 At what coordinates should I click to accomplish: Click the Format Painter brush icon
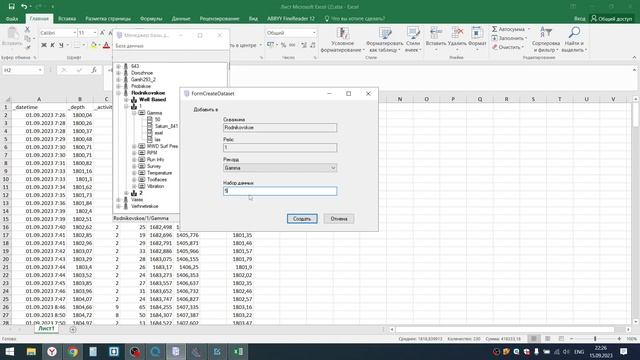pyautogui.click(x=27, y=47)
